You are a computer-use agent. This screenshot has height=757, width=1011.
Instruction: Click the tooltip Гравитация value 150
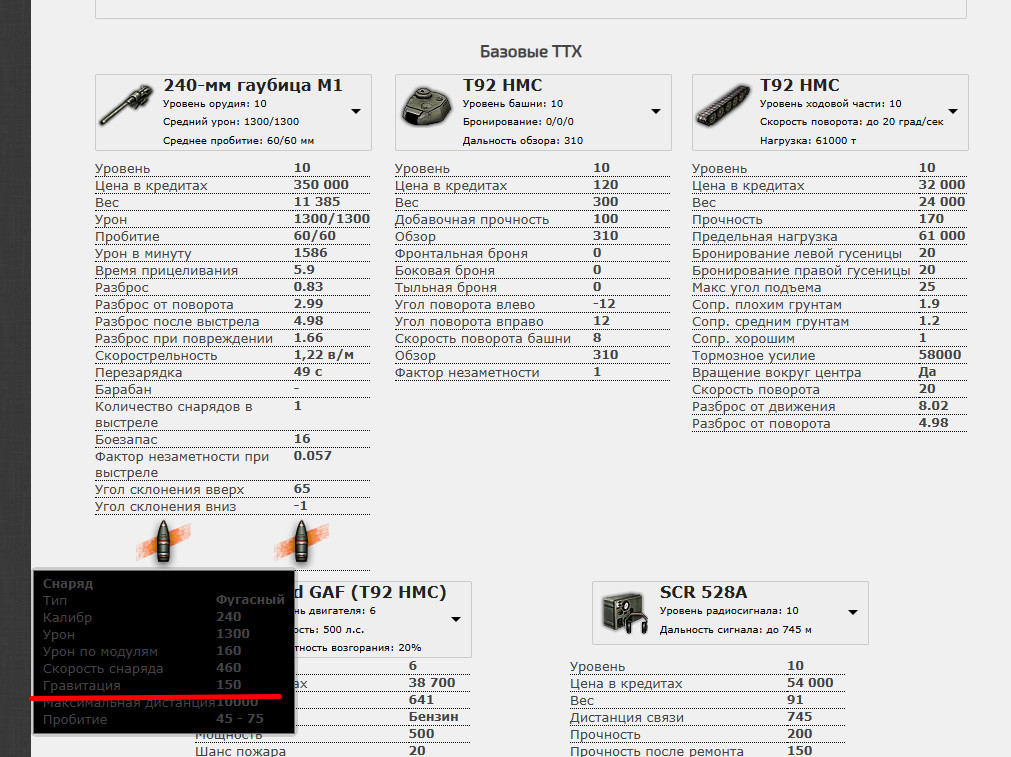pos(229,684)
